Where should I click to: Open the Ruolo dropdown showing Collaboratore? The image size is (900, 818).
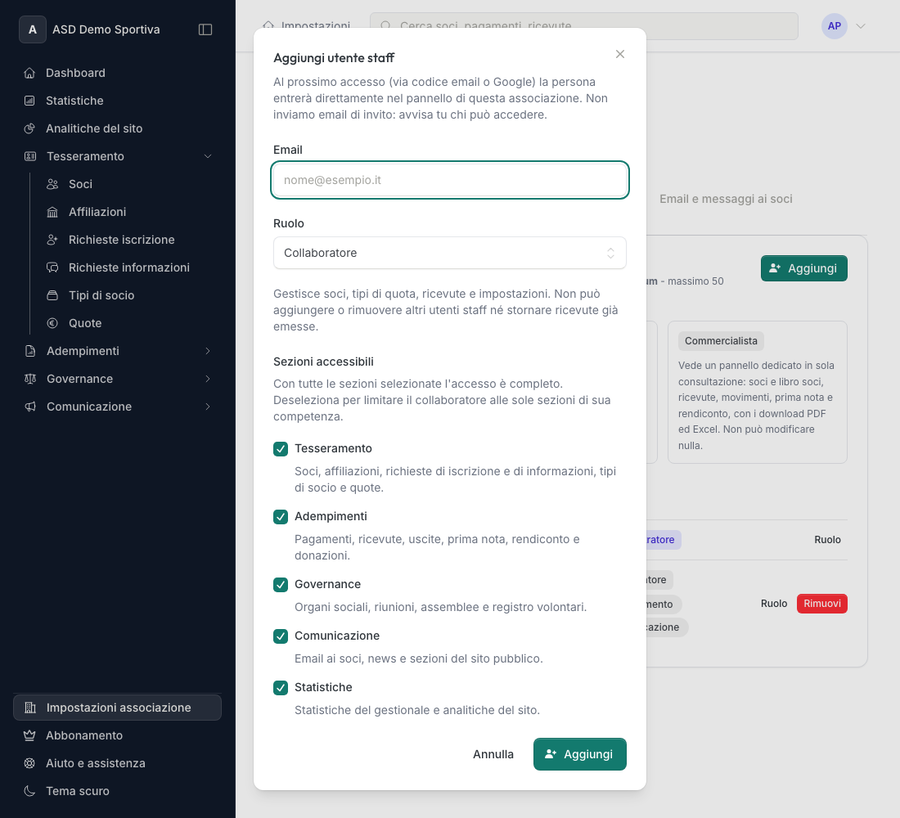click(x=449, y=253)
